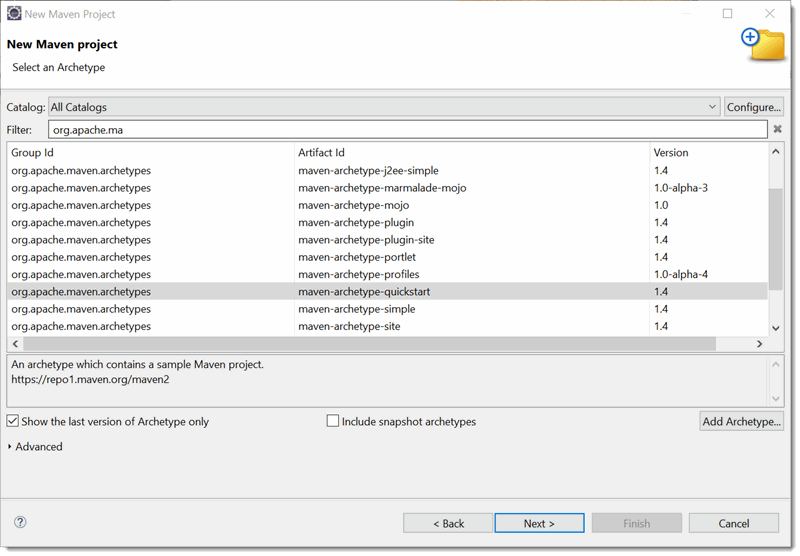The height and width of the screenshot is (556, 800).
Task: Click the Add Archetype... button
Action: point(741,421)
